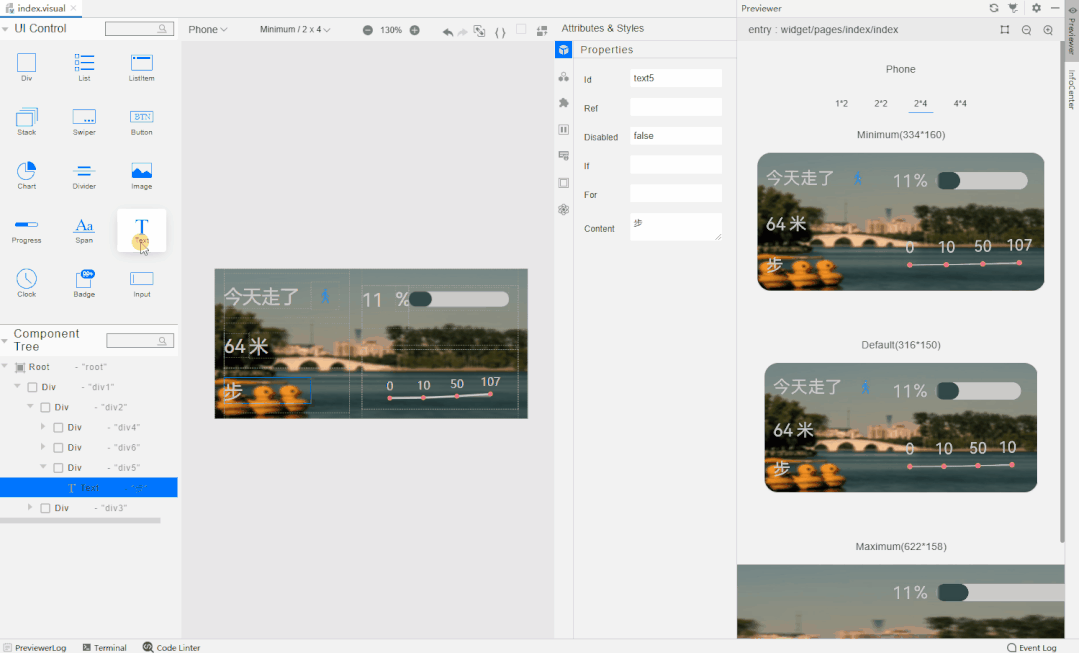Screen dimensions: 1079x653
Task: Click the UI Control search box
Action: tap(139, 29)
